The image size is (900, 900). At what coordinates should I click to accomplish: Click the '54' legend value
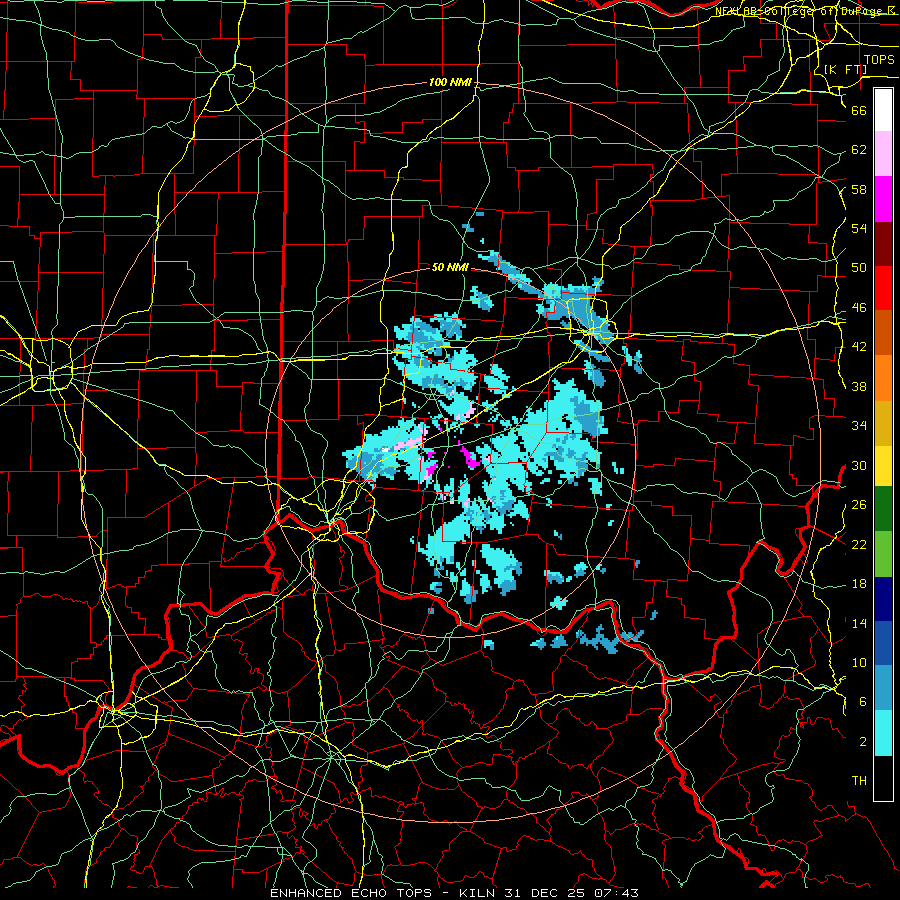(859, 228)
